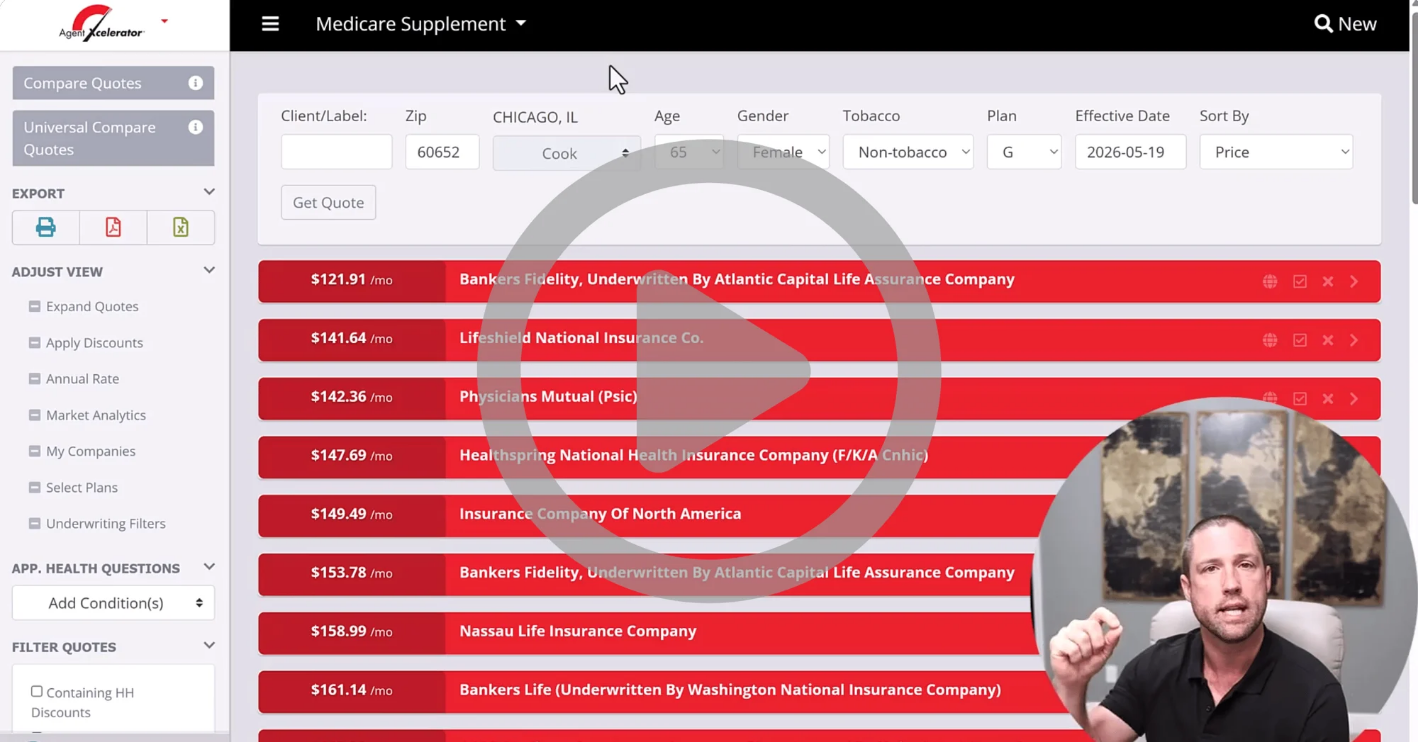Expand the Physicians Mutual row chevron
1418x742 pixels.
(1354, 398)
